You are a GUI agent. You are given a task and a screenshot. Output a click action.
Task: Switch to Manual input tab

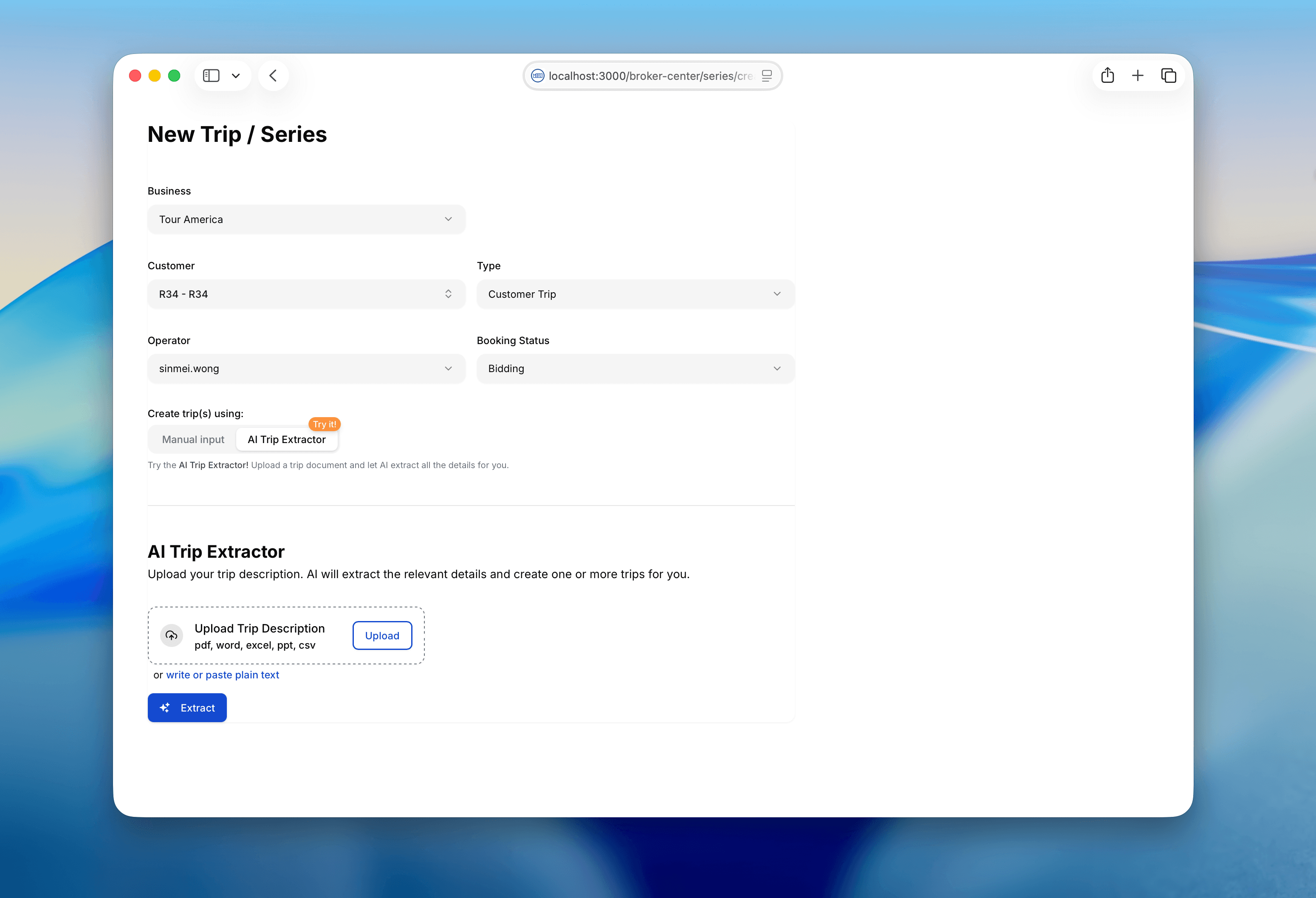[x=193, y=439]
